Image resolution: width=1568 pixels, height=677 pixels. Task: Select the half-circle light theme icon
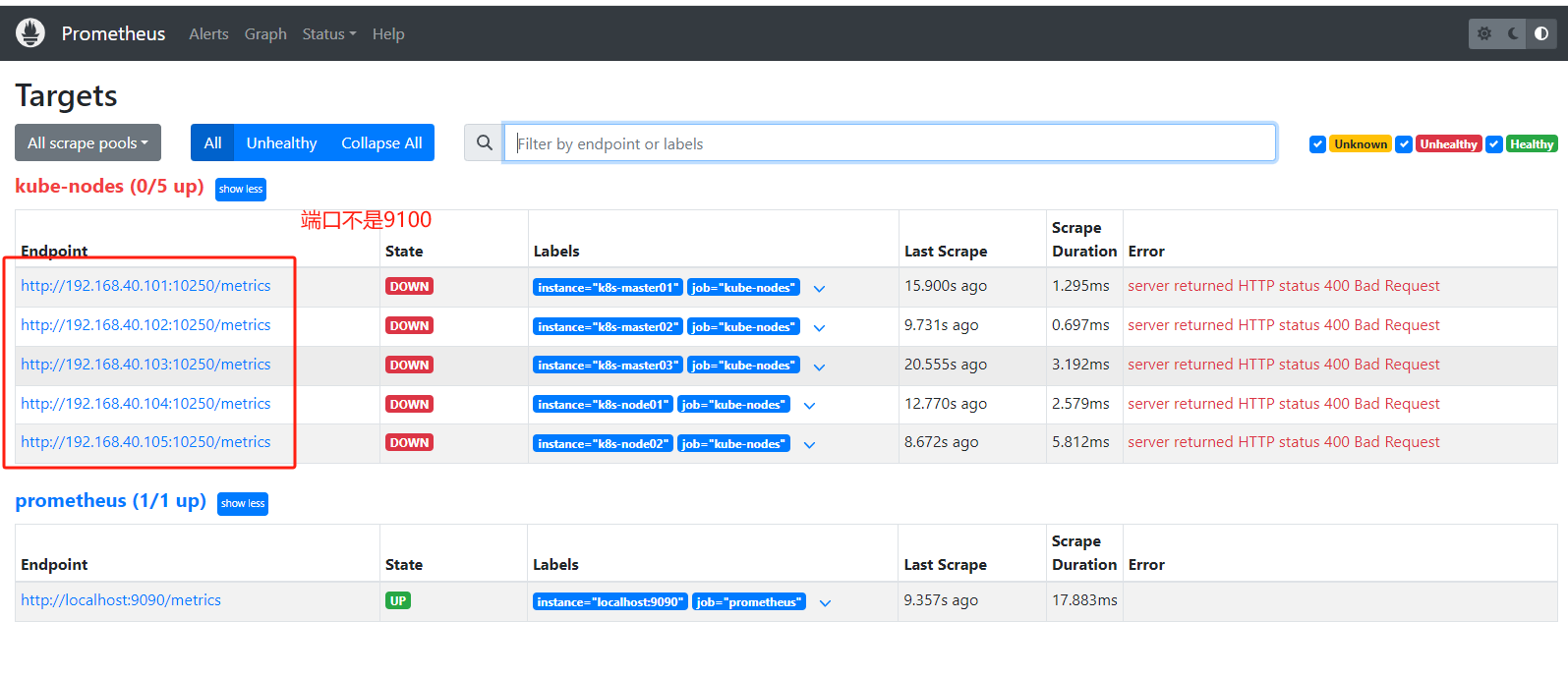coord(1541,33)
